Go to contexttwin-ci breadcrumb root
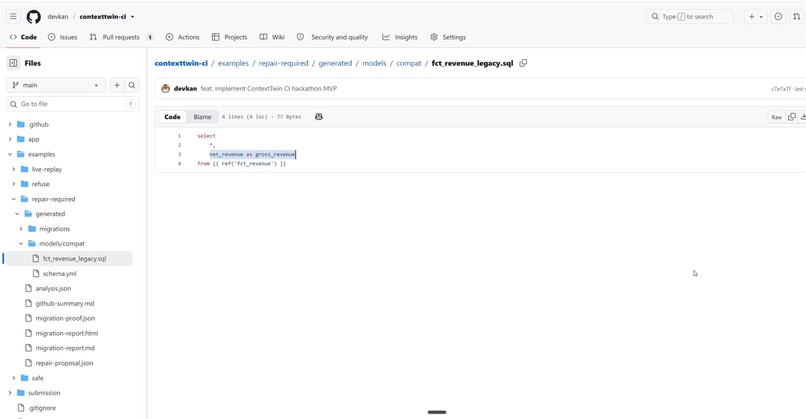 [181, 63]
